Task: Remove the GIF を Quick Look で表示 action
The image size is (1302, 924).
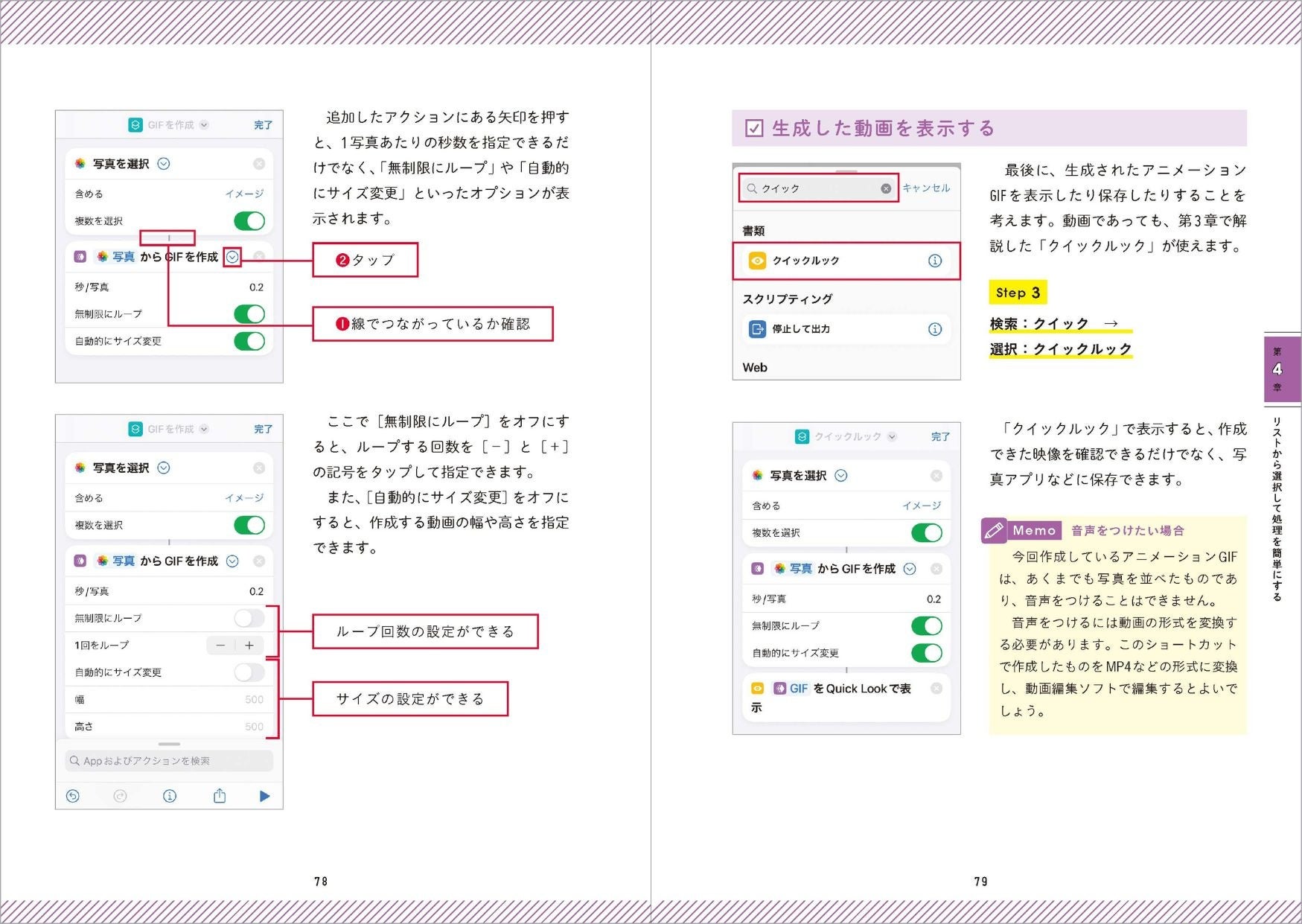Action: (936, 689)
